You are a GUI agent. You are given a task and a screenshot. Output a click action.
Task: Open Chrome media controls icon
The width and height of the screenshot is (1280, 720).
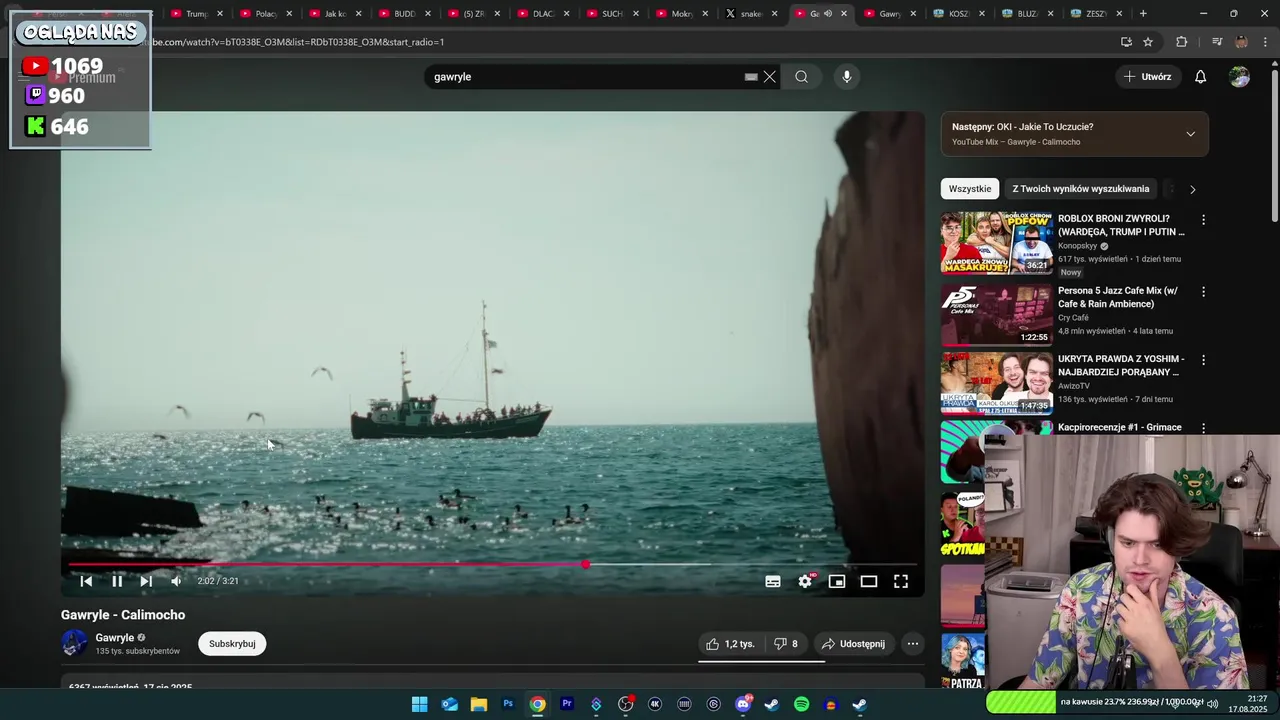pos(1217,42)
